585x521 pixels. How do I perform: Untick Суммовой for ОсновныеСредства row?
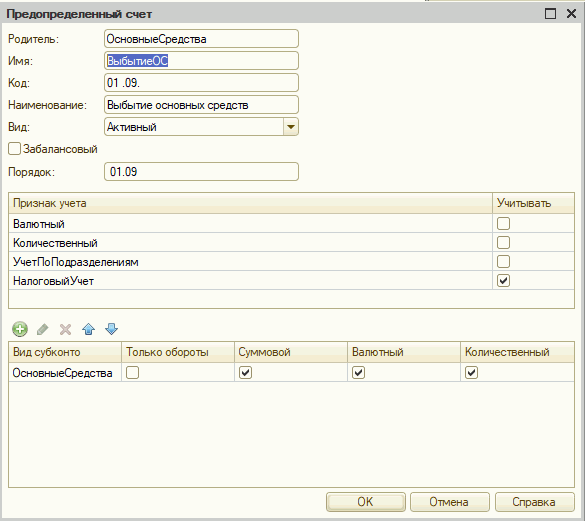tap(245, 372)
